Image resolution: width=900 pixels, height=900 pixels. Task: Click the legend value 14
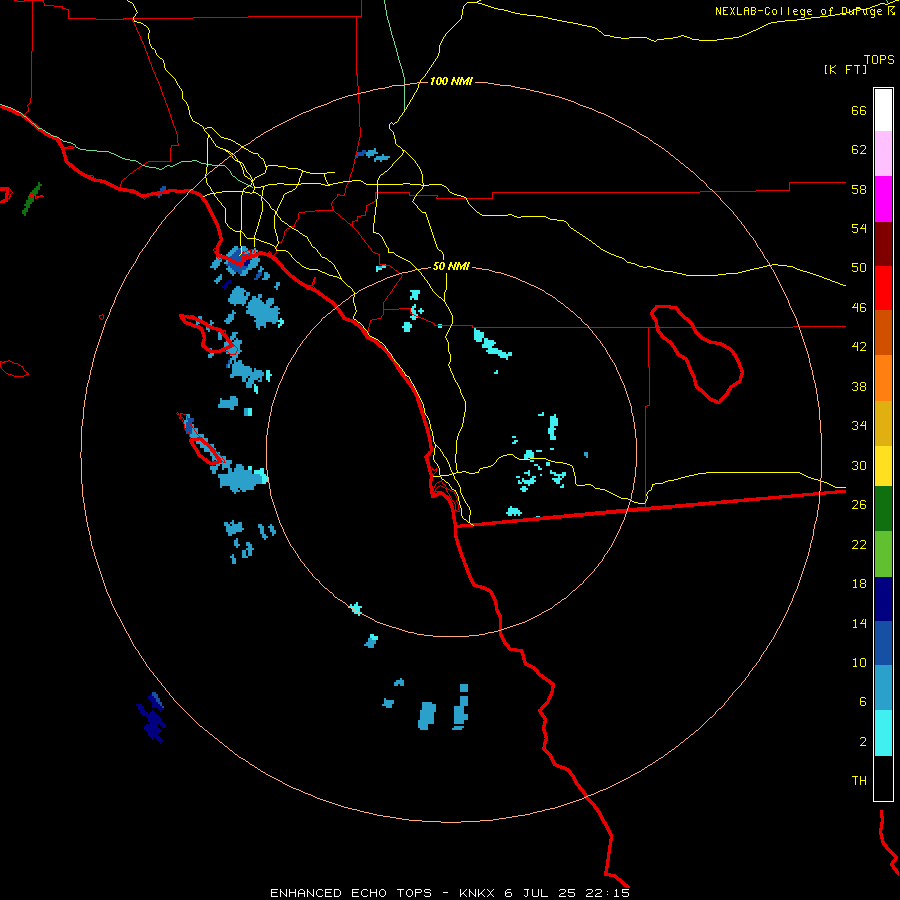click(859, 623)
